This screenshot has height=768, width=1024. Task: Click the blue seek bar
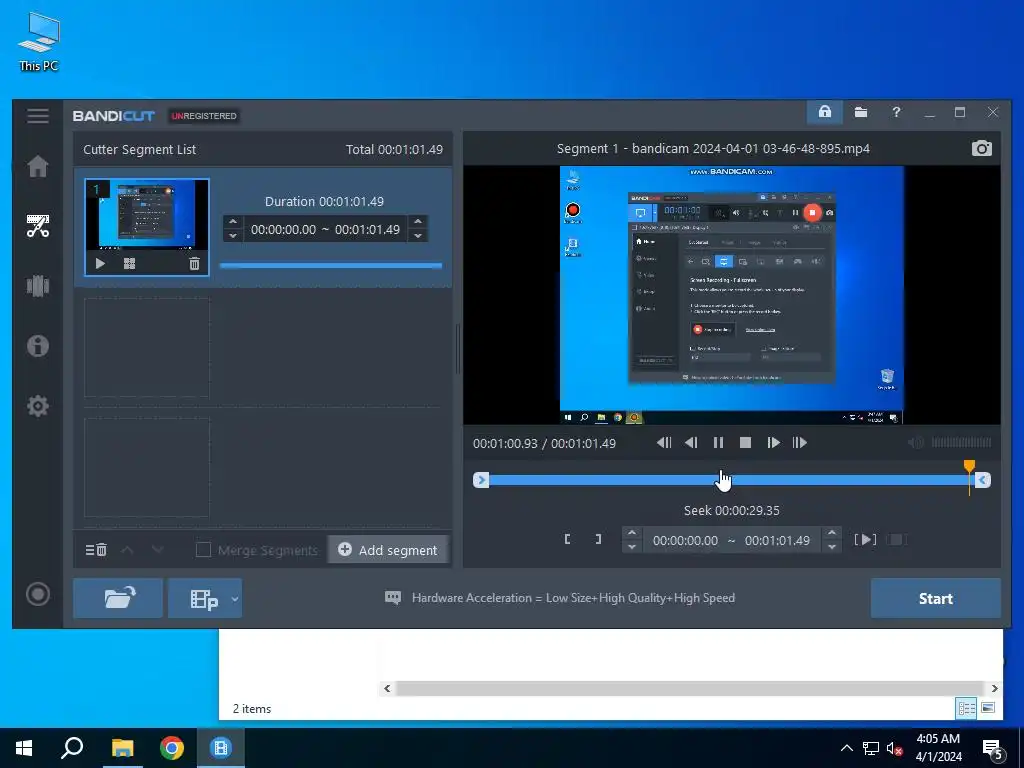pos(730,480)
